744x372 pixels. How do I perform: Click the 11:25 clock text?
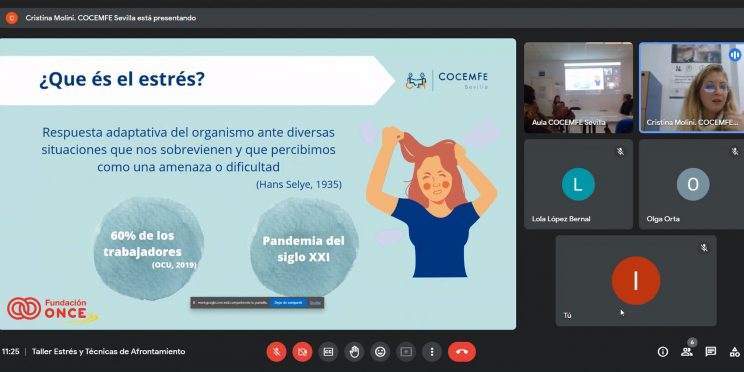point(10,352)
